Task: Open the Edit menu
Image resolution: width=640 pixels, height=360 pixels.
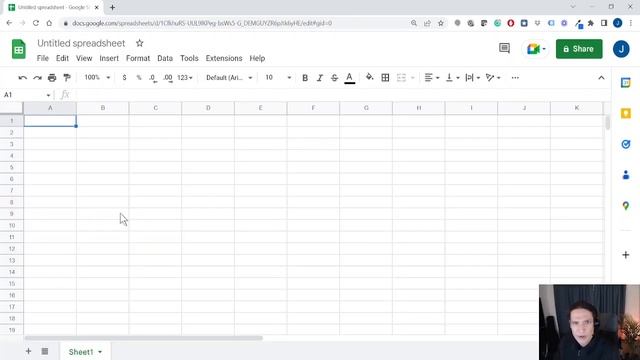Action: 62,58
